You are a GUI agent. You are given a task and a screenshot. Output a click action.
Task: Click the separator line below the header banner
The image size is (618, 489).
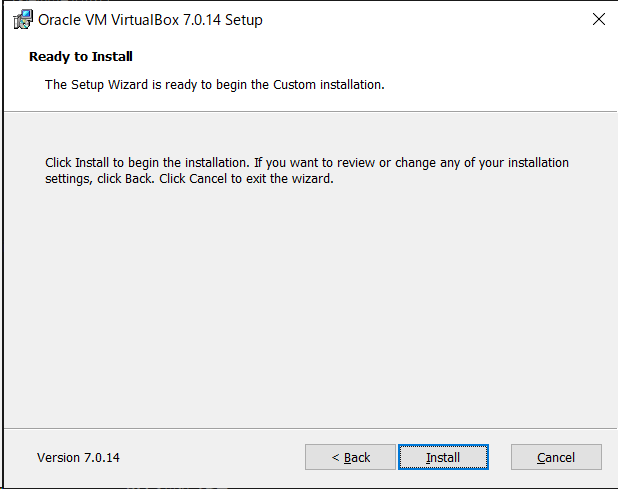(x=311, y=112)
